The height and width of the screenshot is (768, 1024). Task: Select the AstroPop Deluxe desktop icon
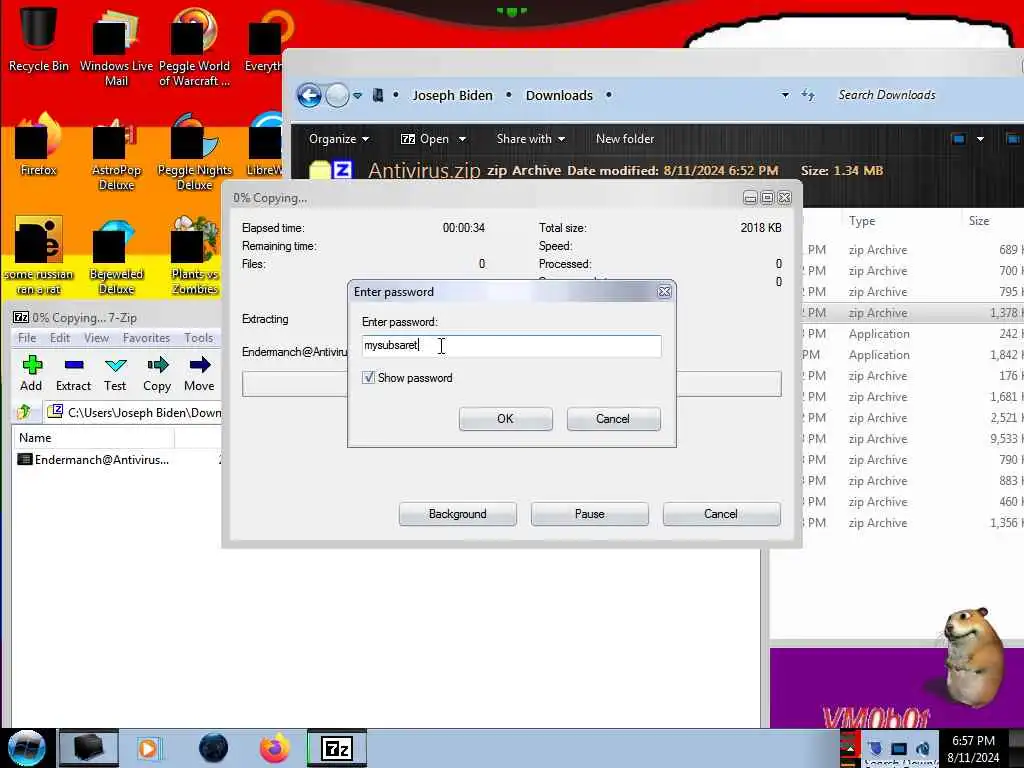tap(116, 154)
